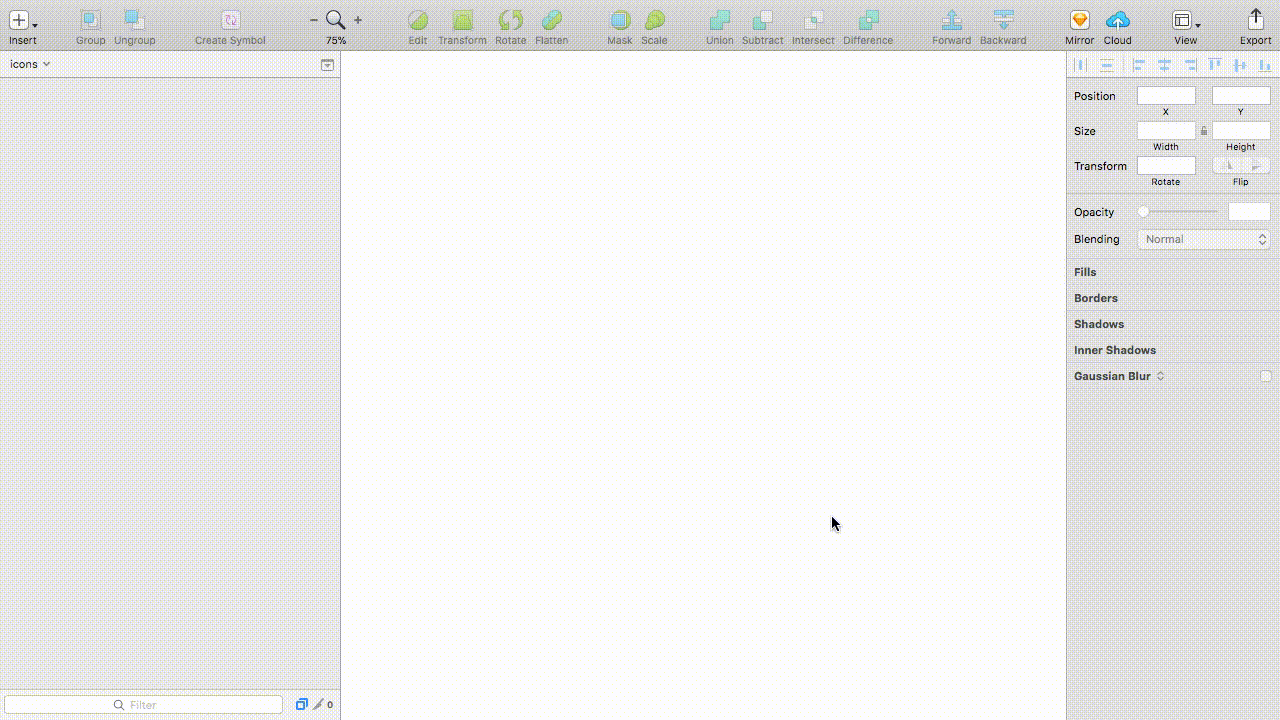Open the Blending mode dropdown
Screen dimensions: 1280x720
click(1203, 239)
